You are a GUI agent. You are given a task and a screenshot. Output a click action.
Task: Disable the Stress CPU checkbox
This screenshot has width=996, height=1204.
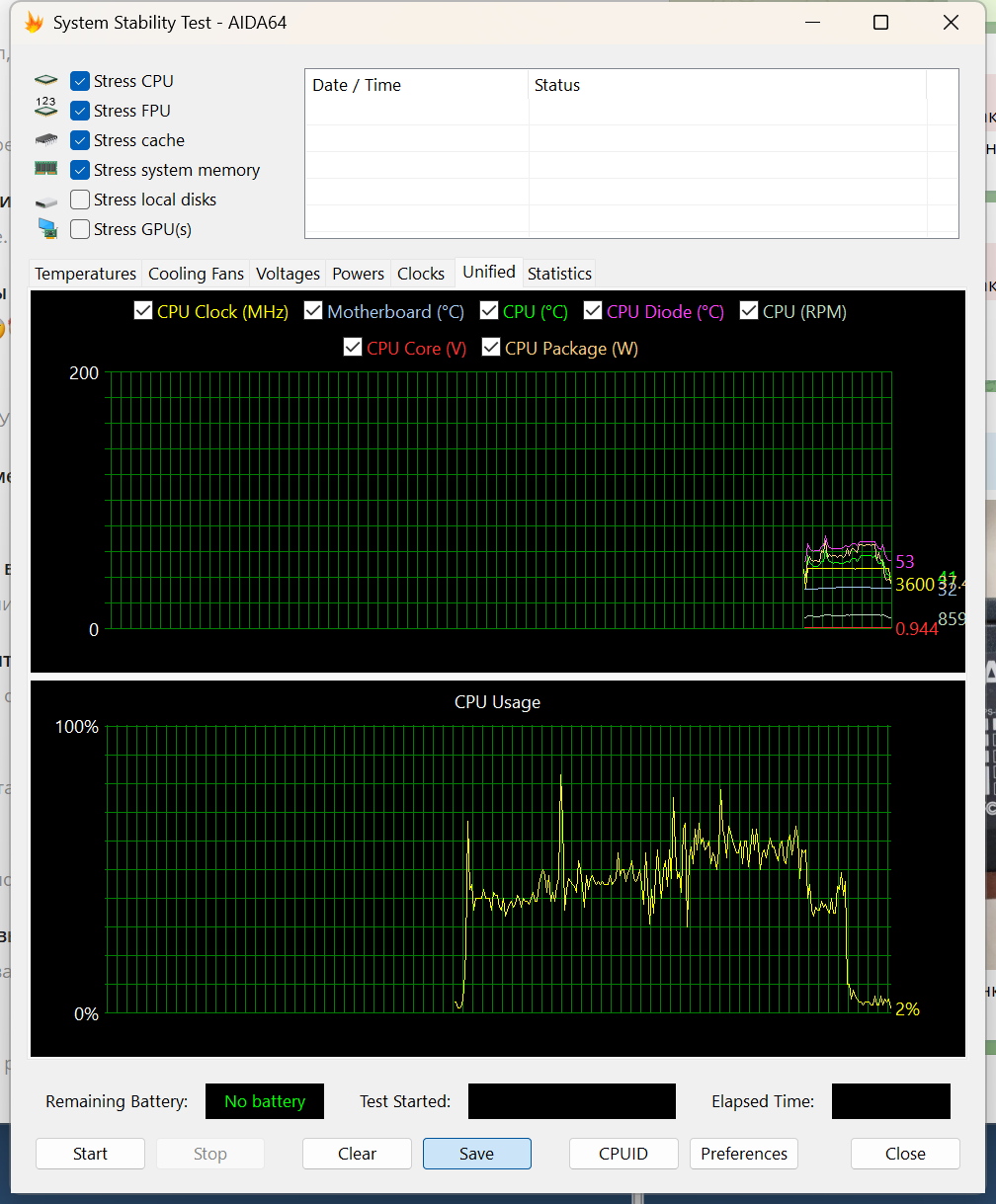[80, 81]
